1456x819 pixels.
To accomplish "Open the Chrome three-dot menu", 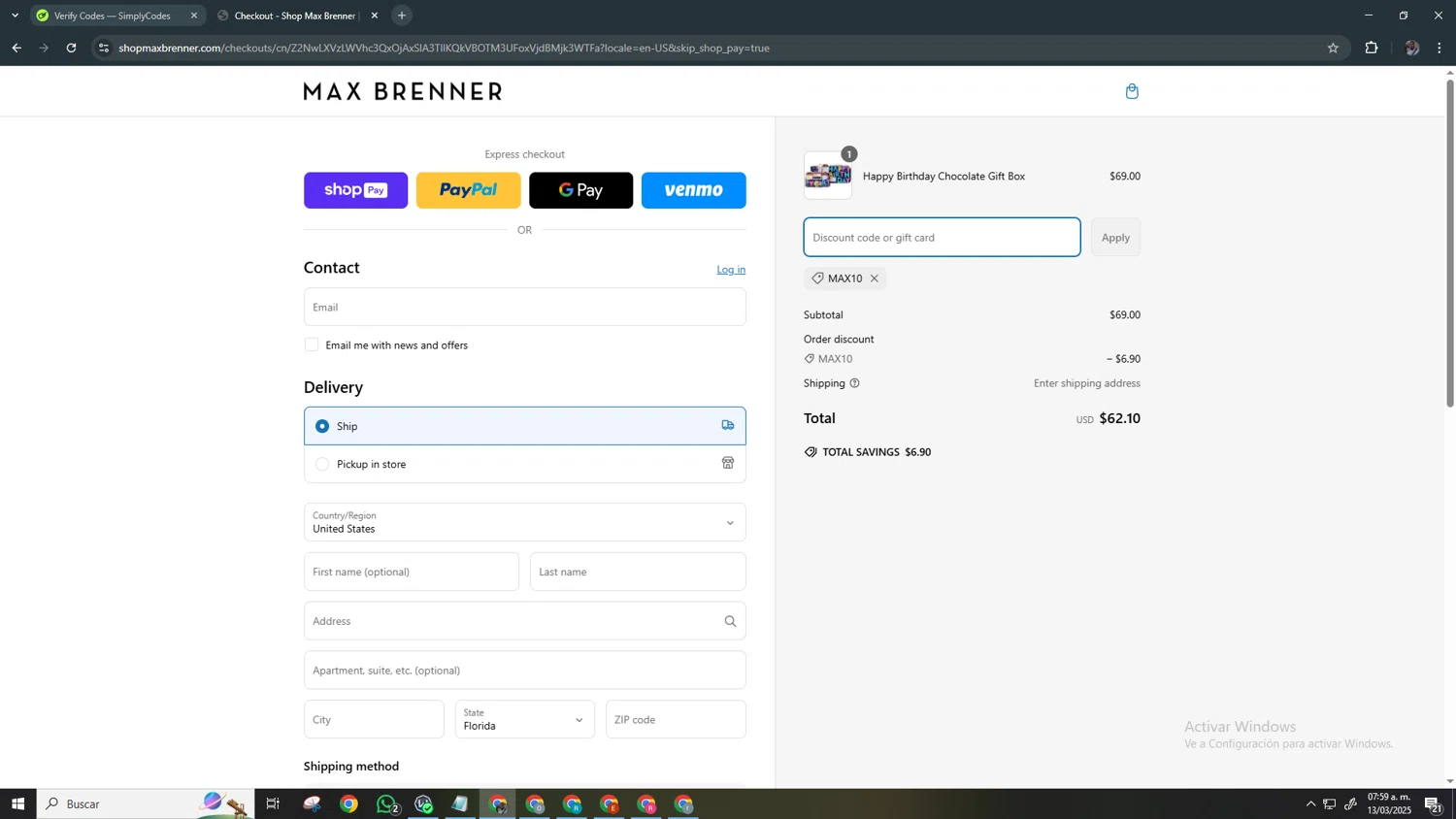I will click(1439, 48).
